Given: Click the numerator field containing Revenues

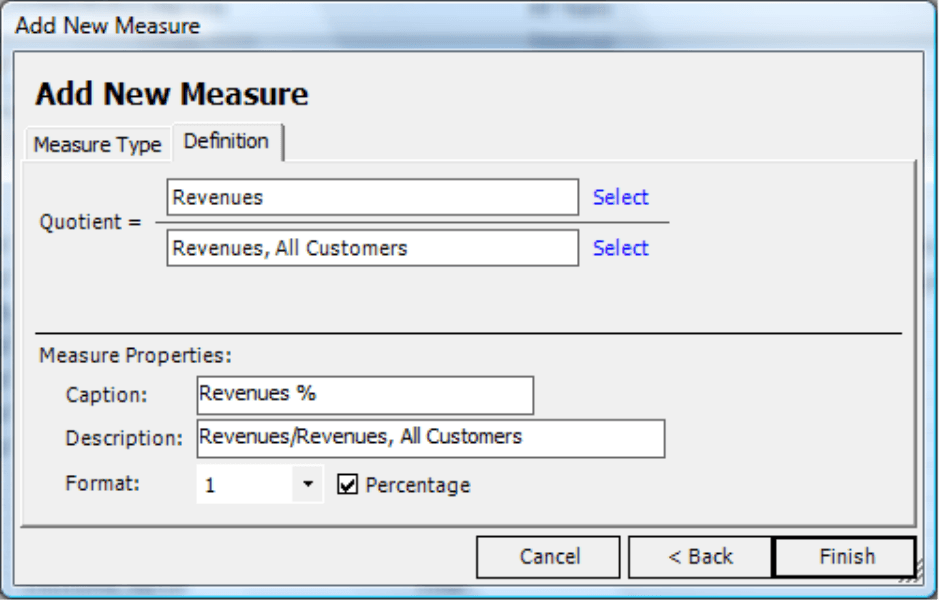Looking at the screenshot, I should [372, 197].
